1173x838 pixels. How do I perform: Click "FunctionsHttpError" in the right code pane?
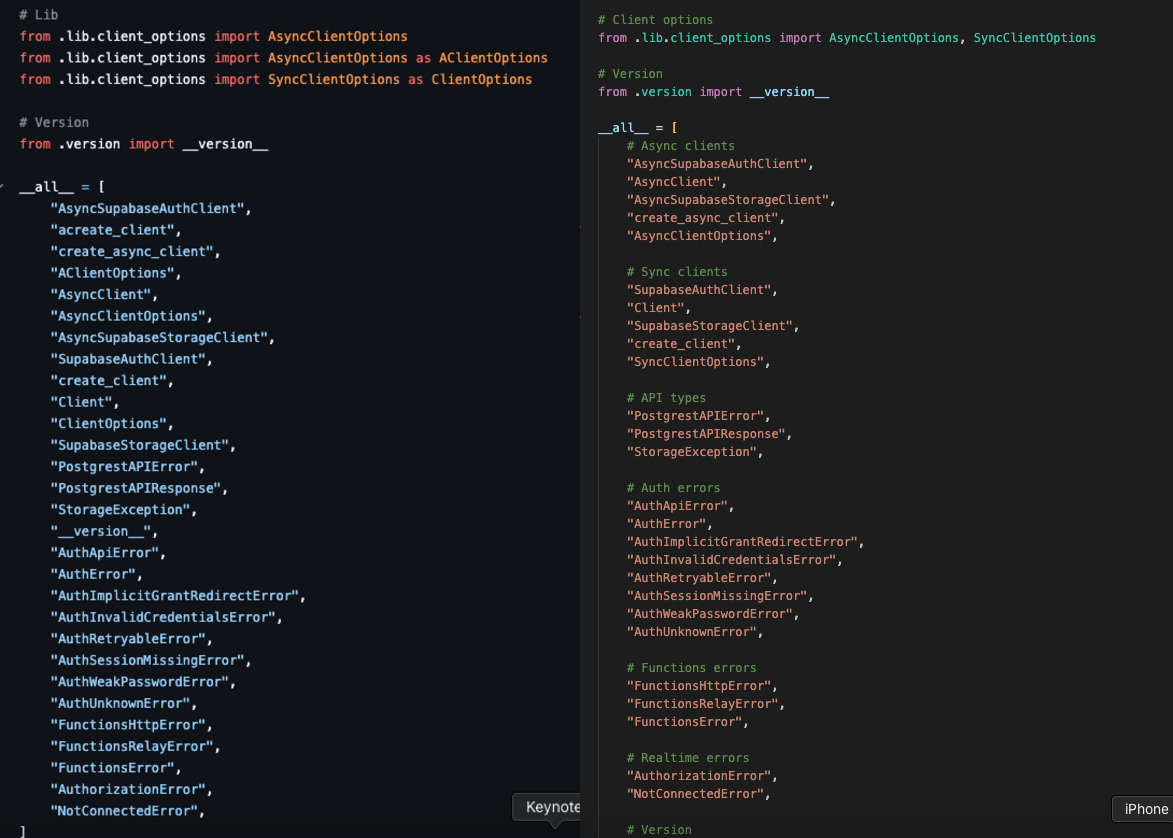tap(702, 685)
